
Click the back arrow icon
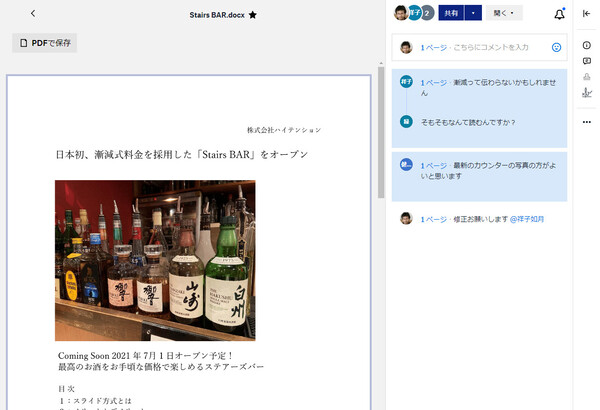[33, 14]
